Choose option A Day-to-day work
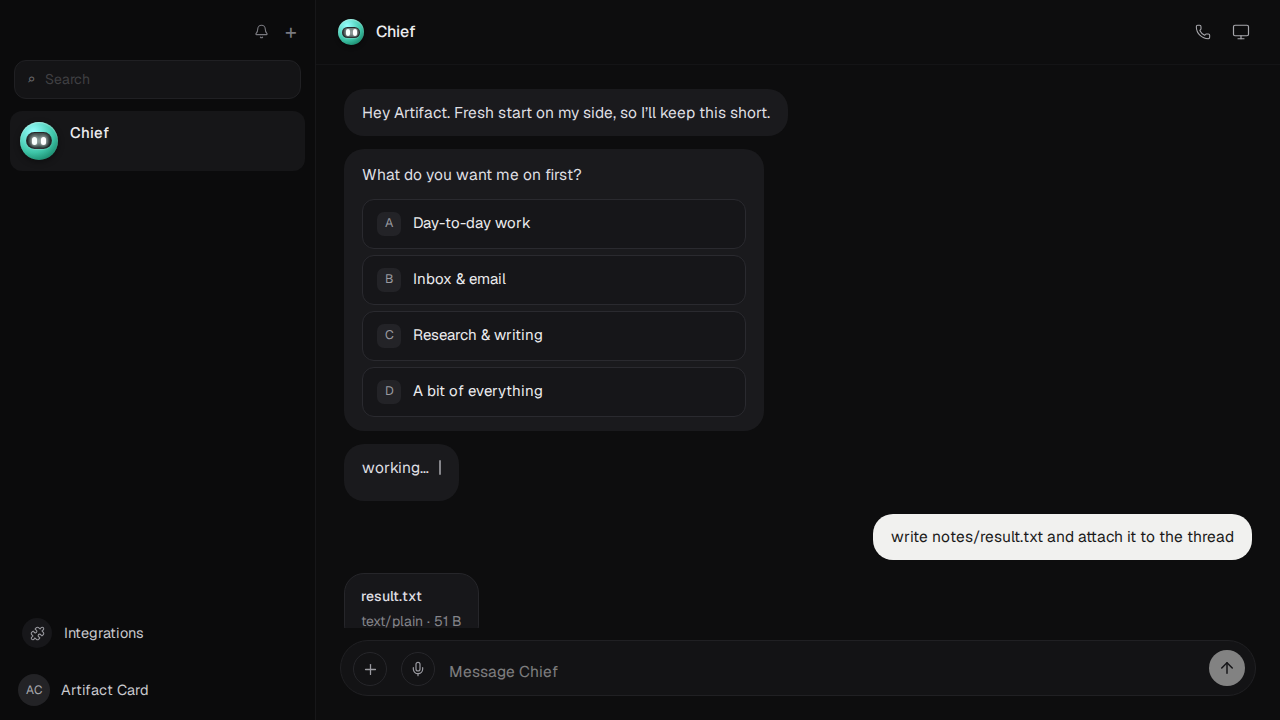 [554, 223]
